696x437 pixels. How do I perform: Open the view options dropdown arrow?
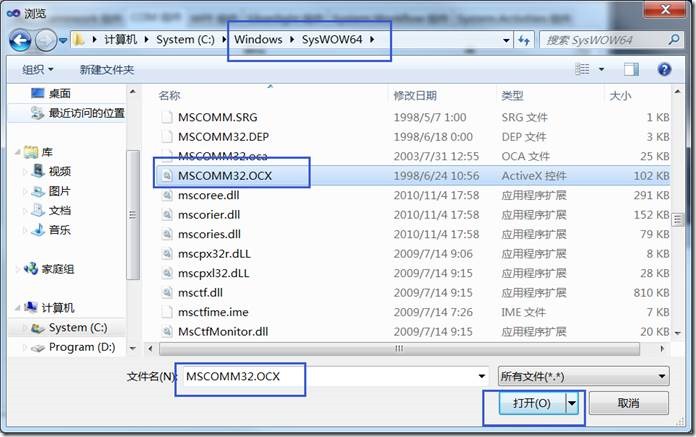[x=601, y=69]
